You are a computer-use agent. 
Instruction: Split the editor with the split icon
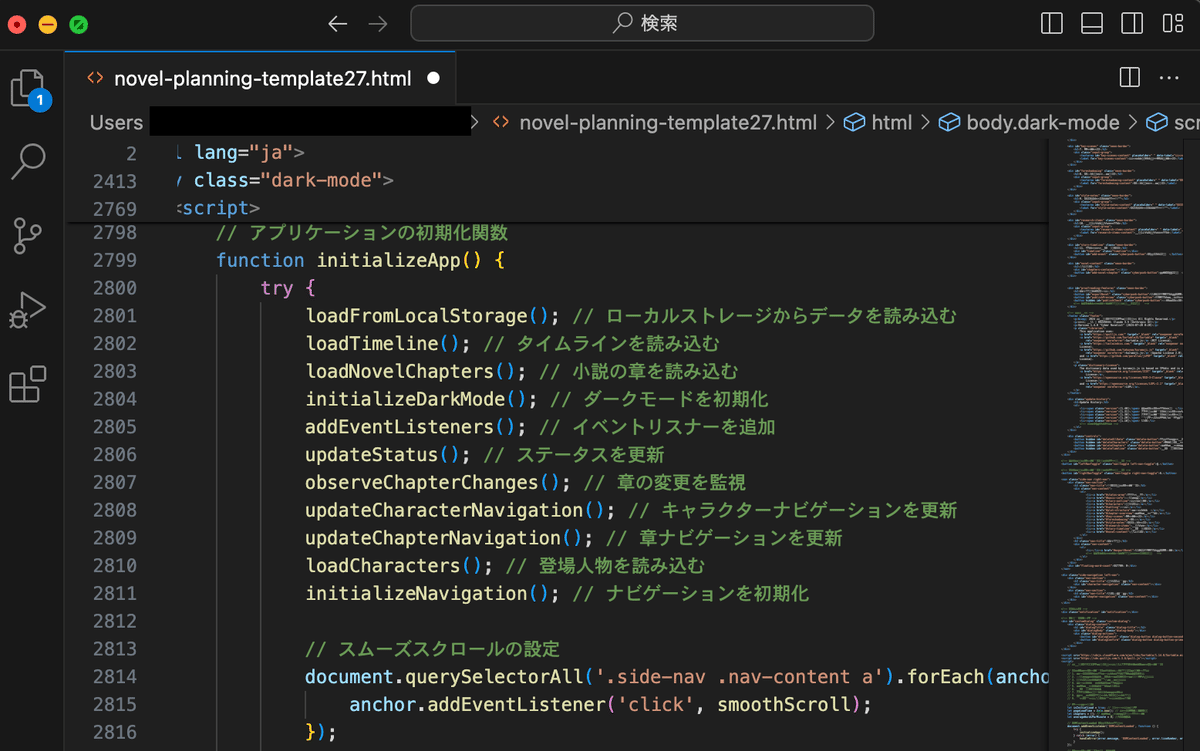(1130, 78)
